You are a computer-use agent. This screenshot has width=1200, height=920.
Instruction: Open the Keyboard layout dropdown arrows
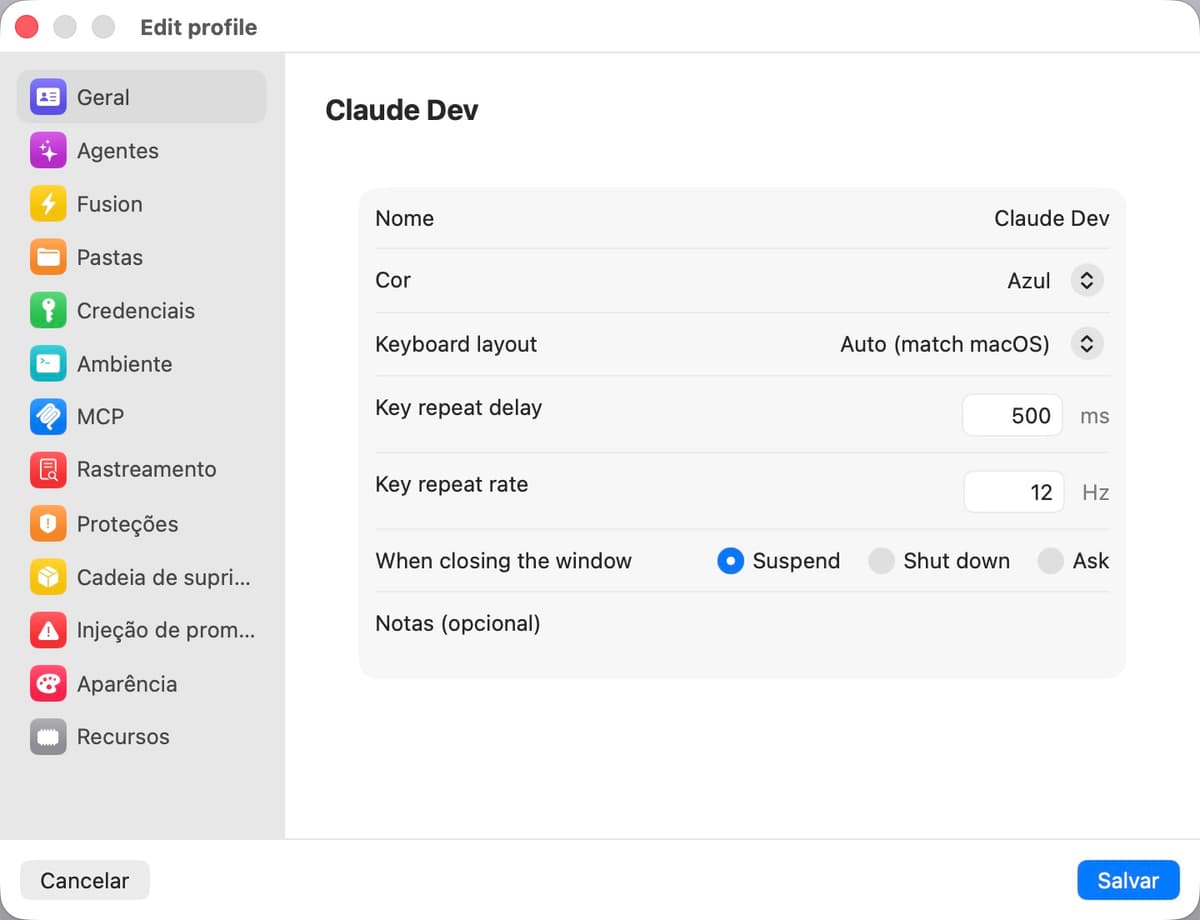(1087, 344)
